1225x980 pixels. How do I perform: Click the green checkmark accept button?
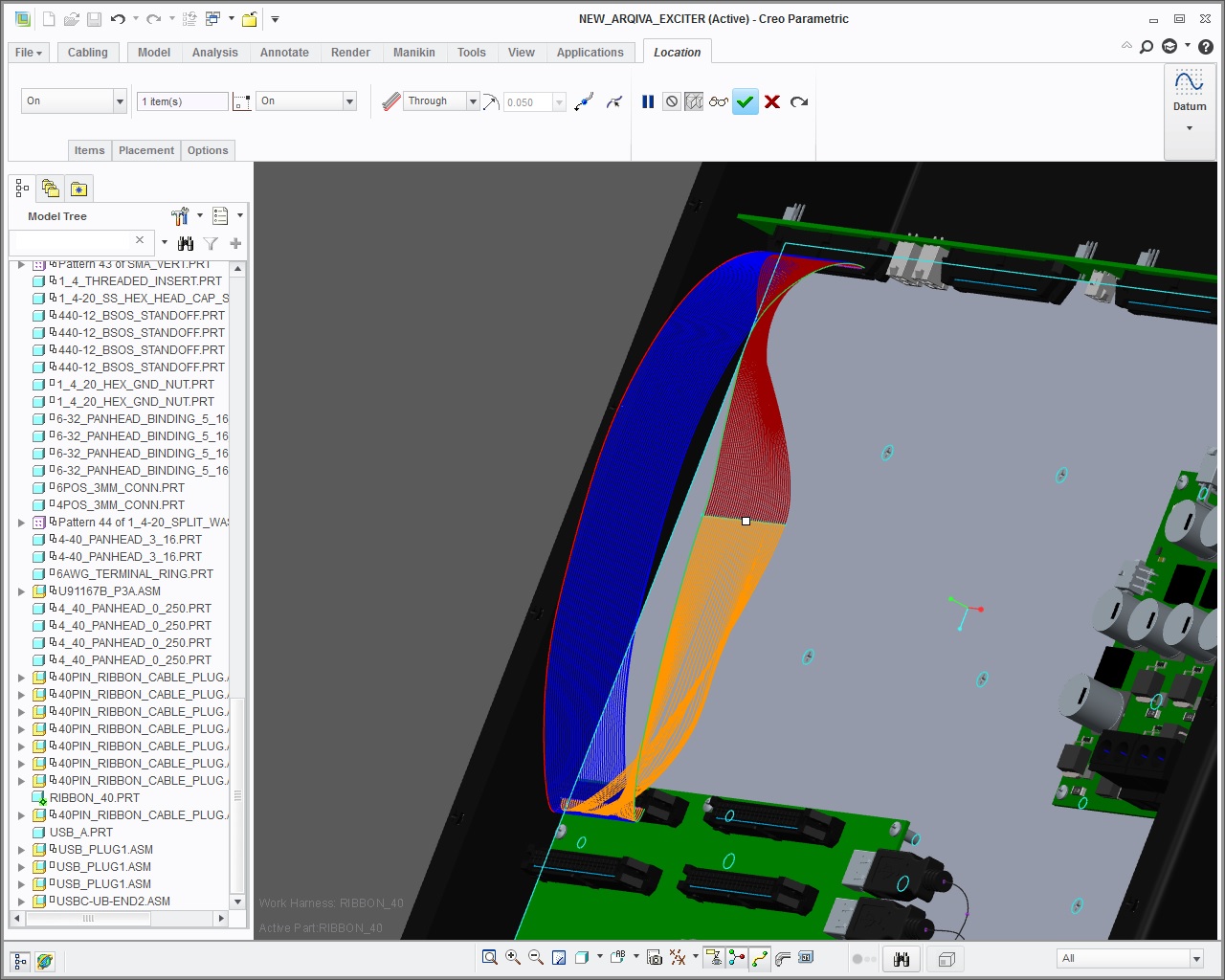click(x=746, y=101)
